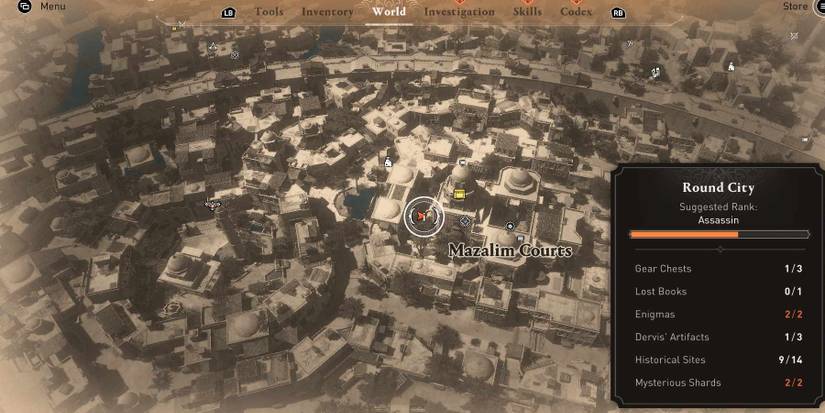Viewport: 825px width, 413px height.
Task: Select the Gear Chests 1/3 row
Action: pyautogui.click(x=719, y=268)
